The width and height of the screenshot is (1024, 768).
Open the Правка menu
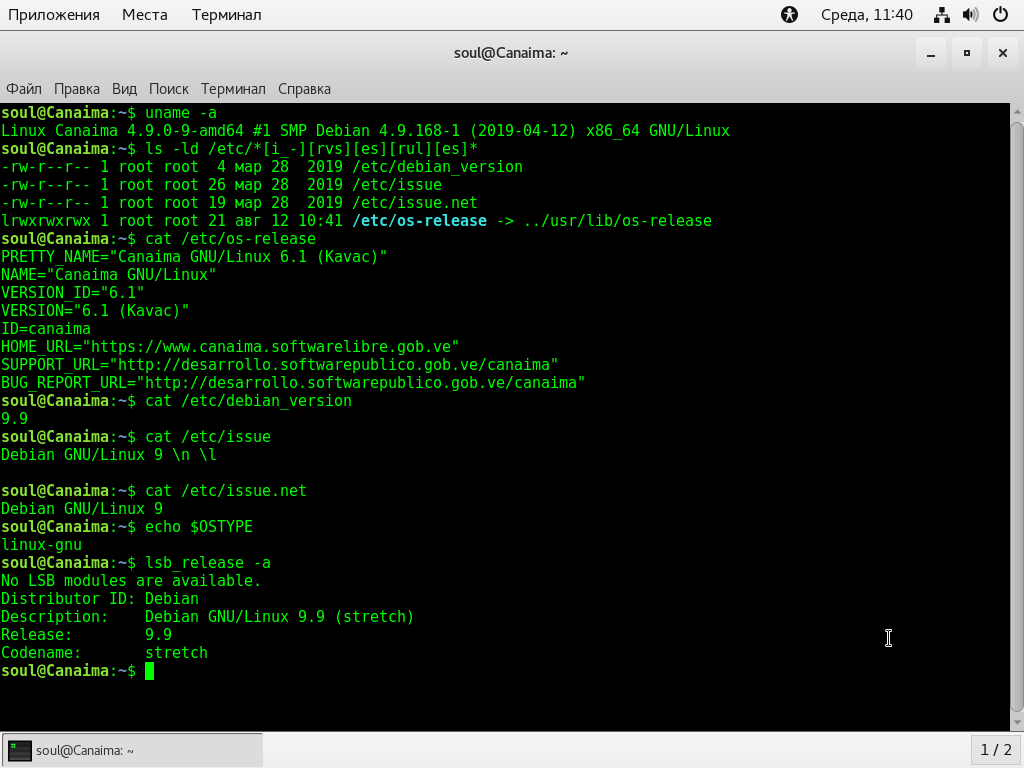coord(76,89)
